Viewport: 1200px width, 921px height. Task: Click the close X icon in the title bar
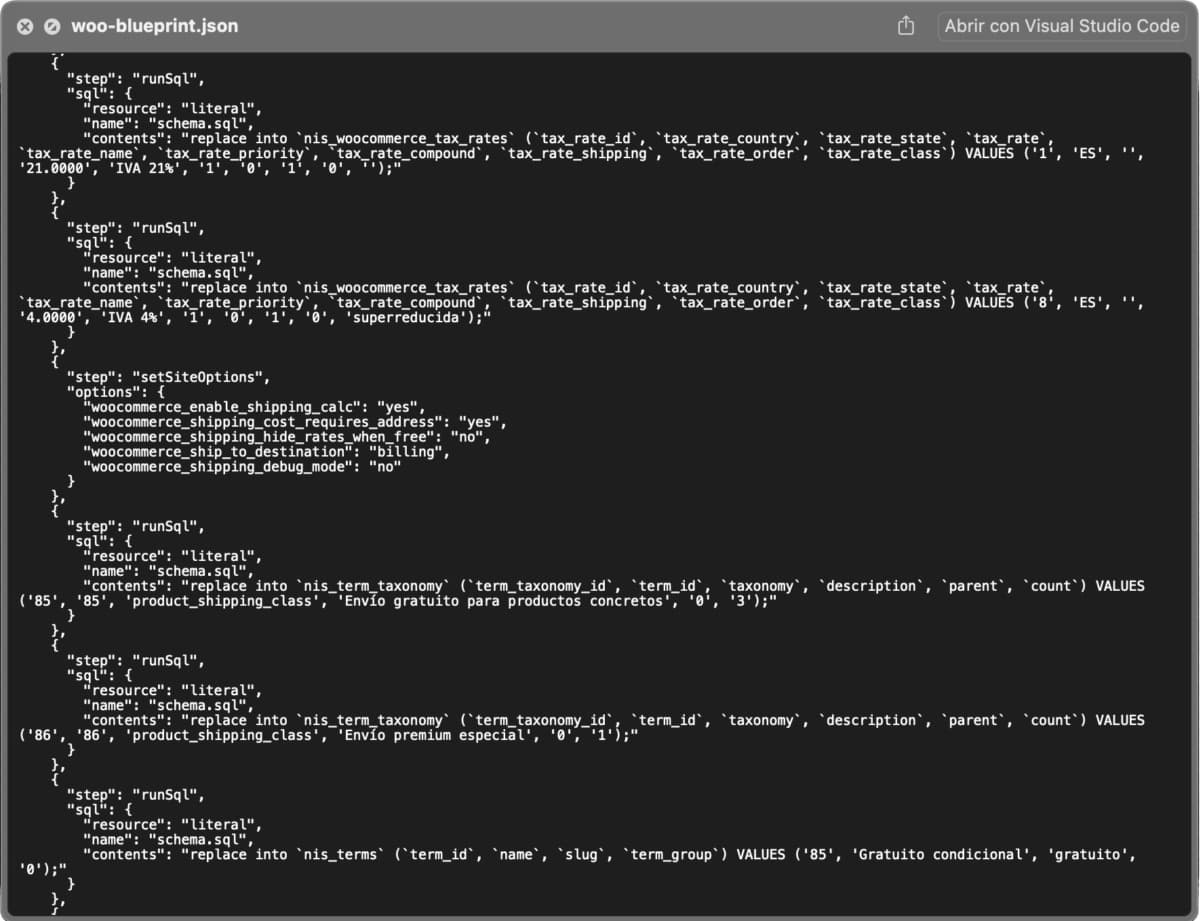click(x=24, y=26)
